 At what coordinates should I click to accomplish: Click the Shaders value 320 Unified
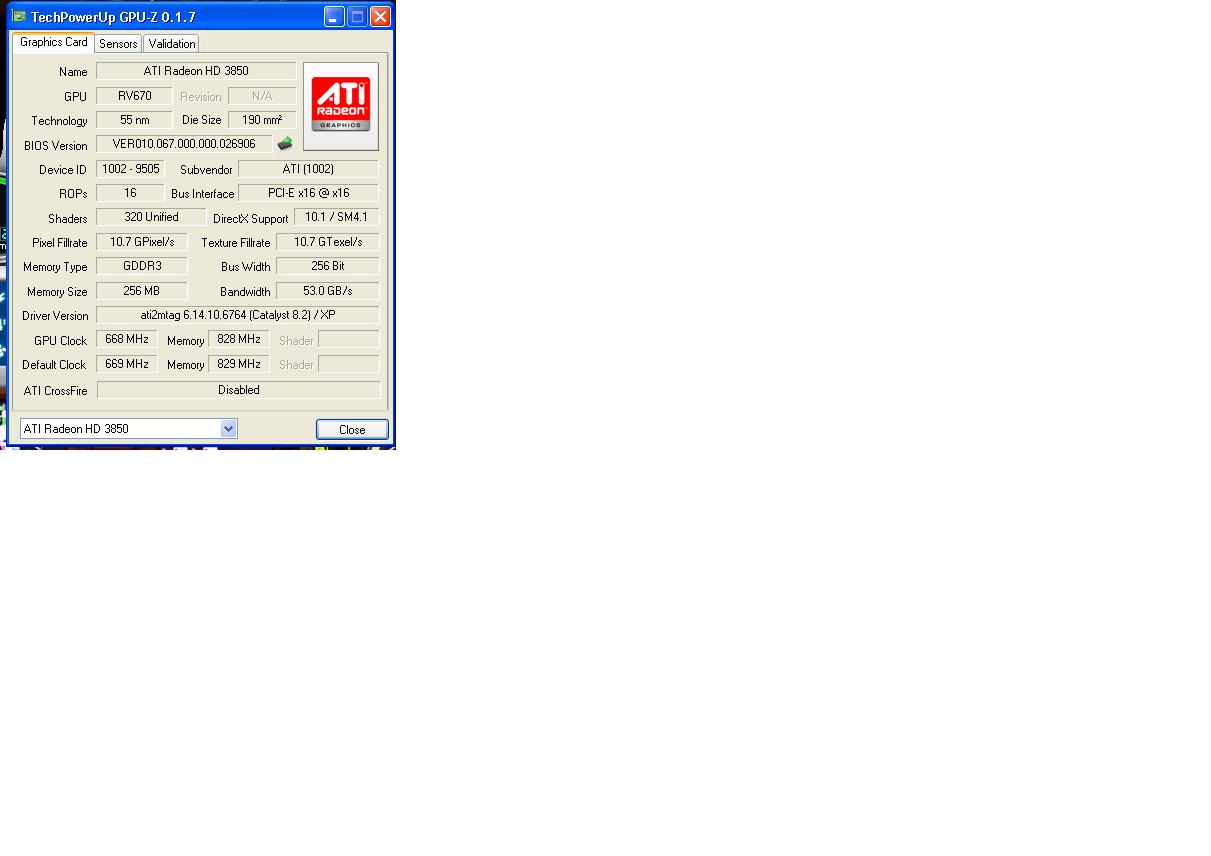(x=151, y=217)
